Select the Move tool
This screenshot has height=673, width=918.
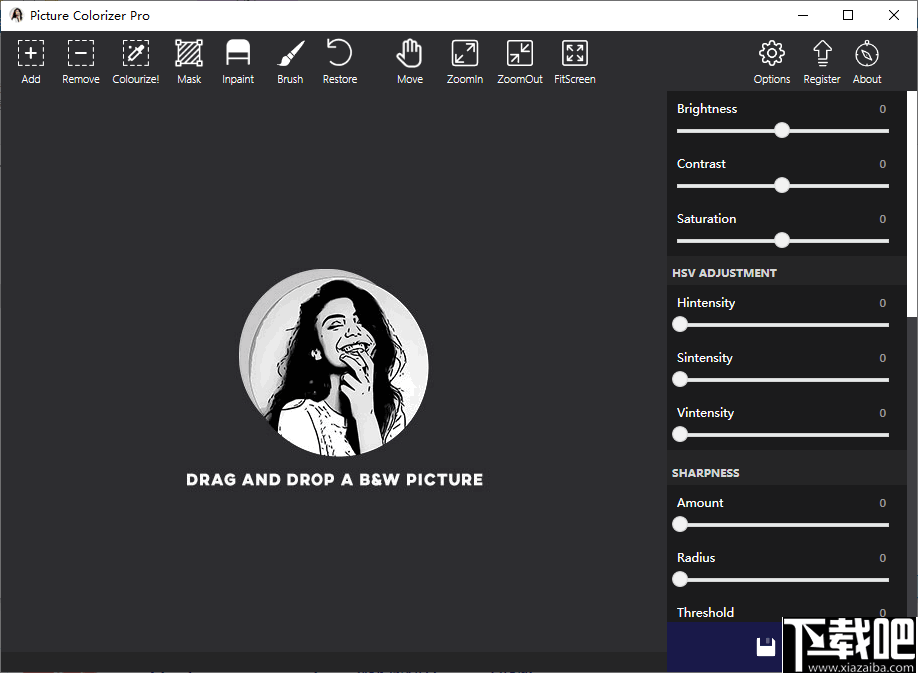point(410,53)
